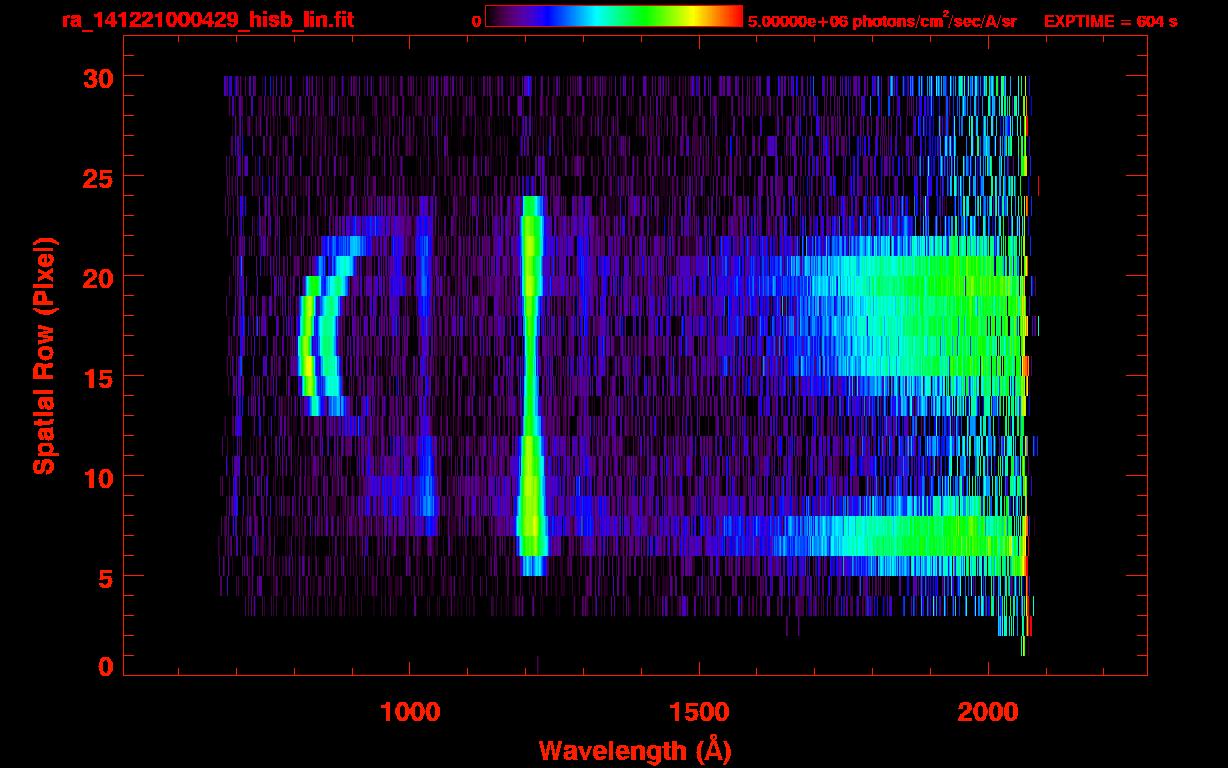Click the 5.00000e+06 photons/cm²/sec/A/sr label
The height and width of the screenshot is (768, 1228).
882,21
